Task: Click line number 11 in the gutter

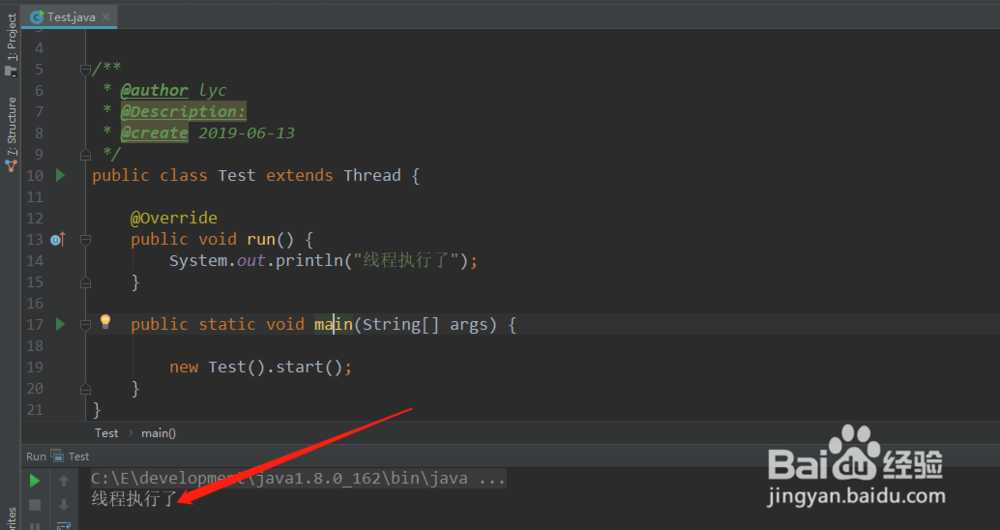Action: click(35, 197)
